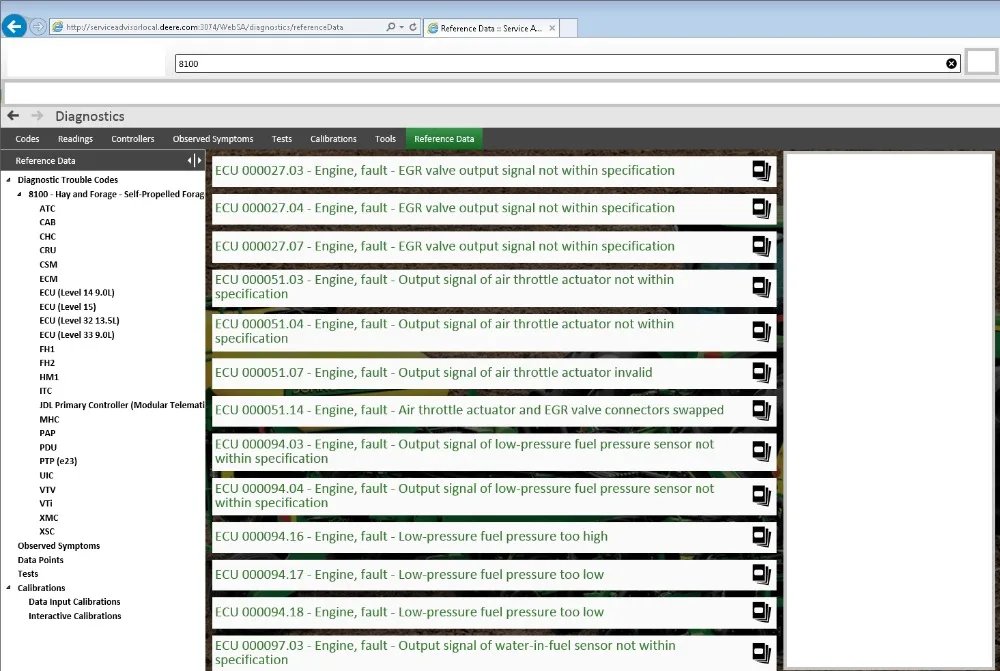Click document icon for ECU 000051.07
This screenshot has height=671, width=1000.
pos(761,372)
